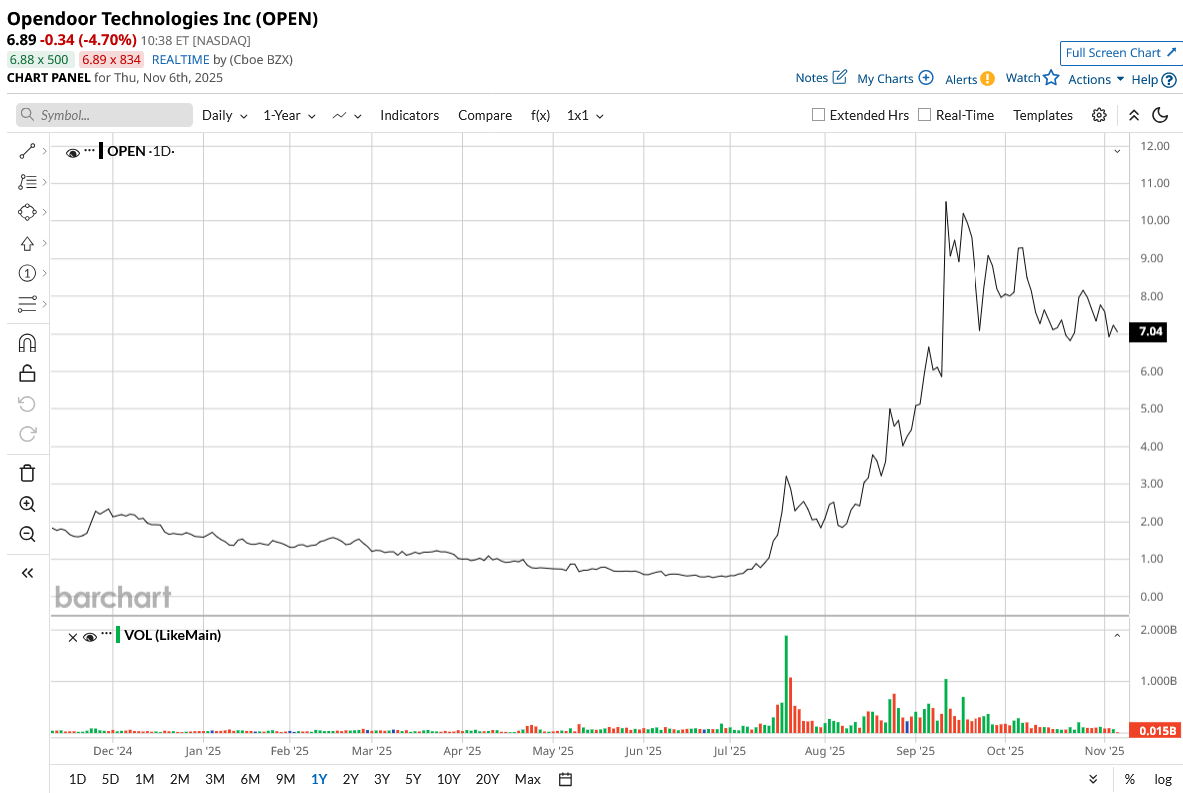Select the trend line drawing tool
1183x793 pixels.
pyautogui.click(x=27, y=152)
